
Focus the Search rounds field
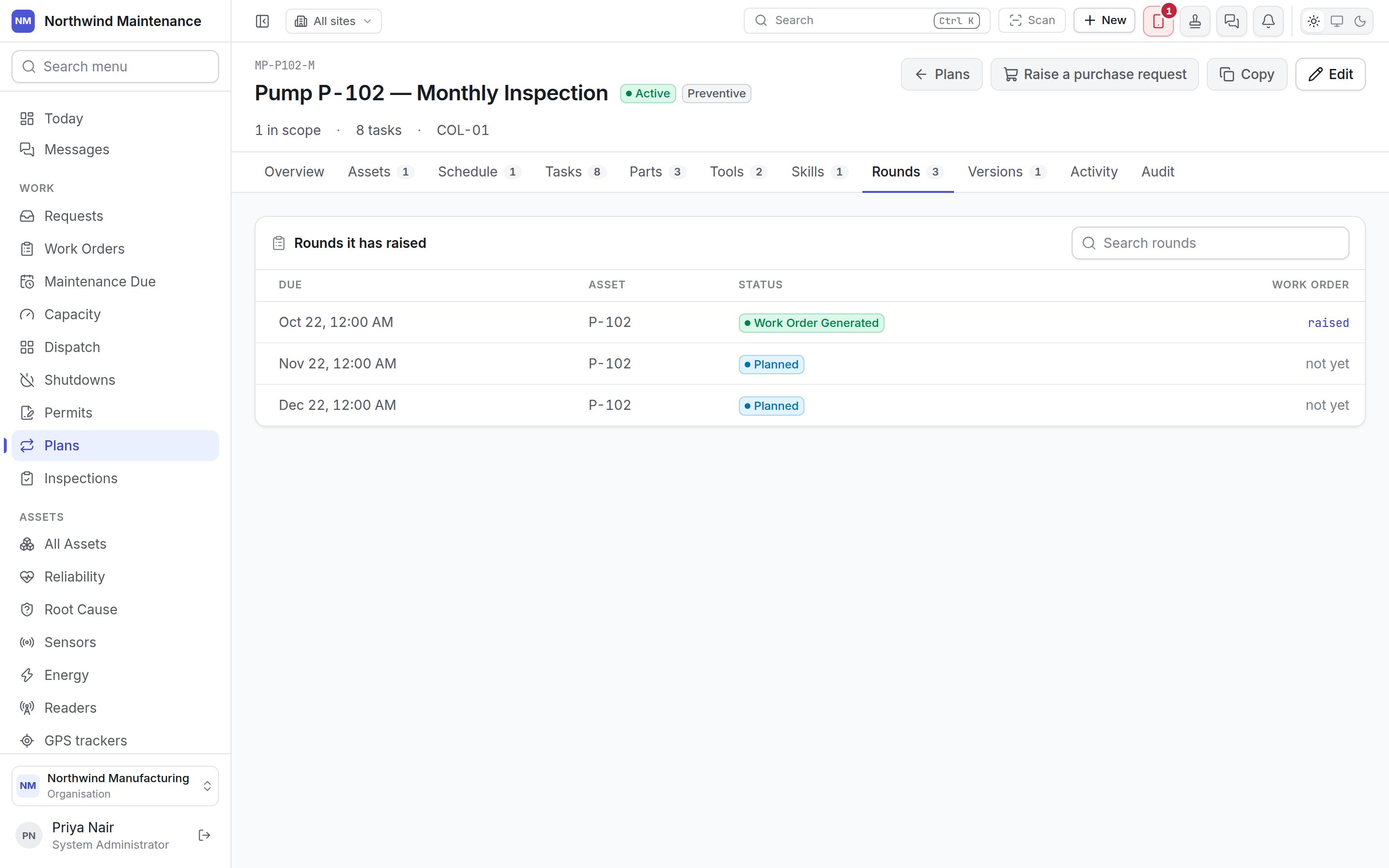pos(1211,243)
